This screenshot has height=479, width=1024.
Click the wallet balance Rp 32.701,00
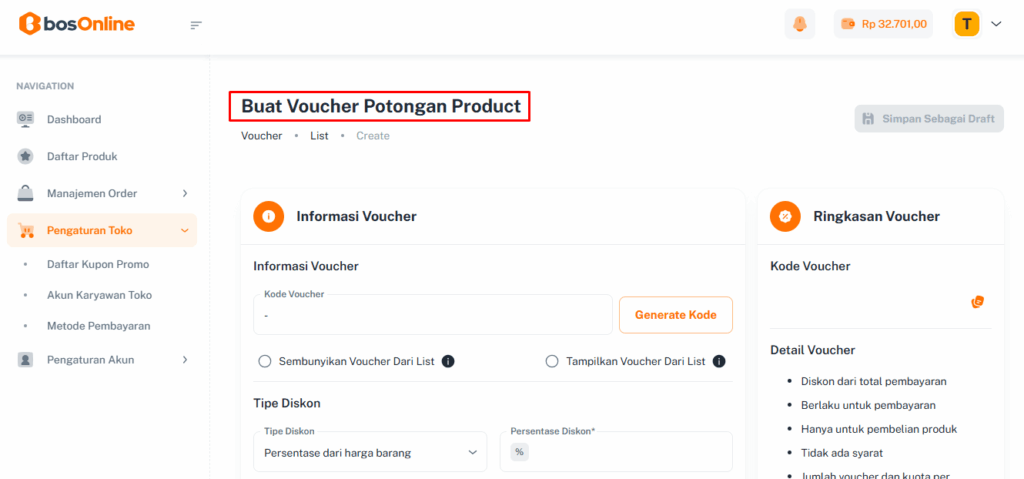point(883,24)
